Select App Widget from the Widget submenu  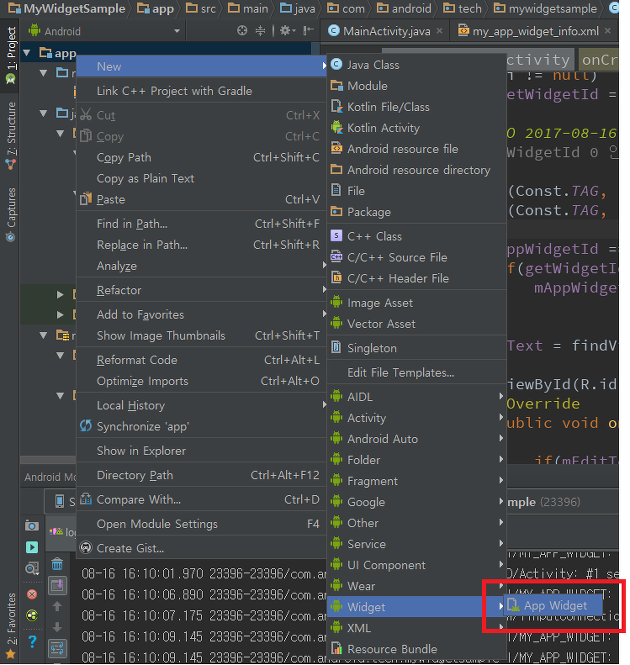553,606
